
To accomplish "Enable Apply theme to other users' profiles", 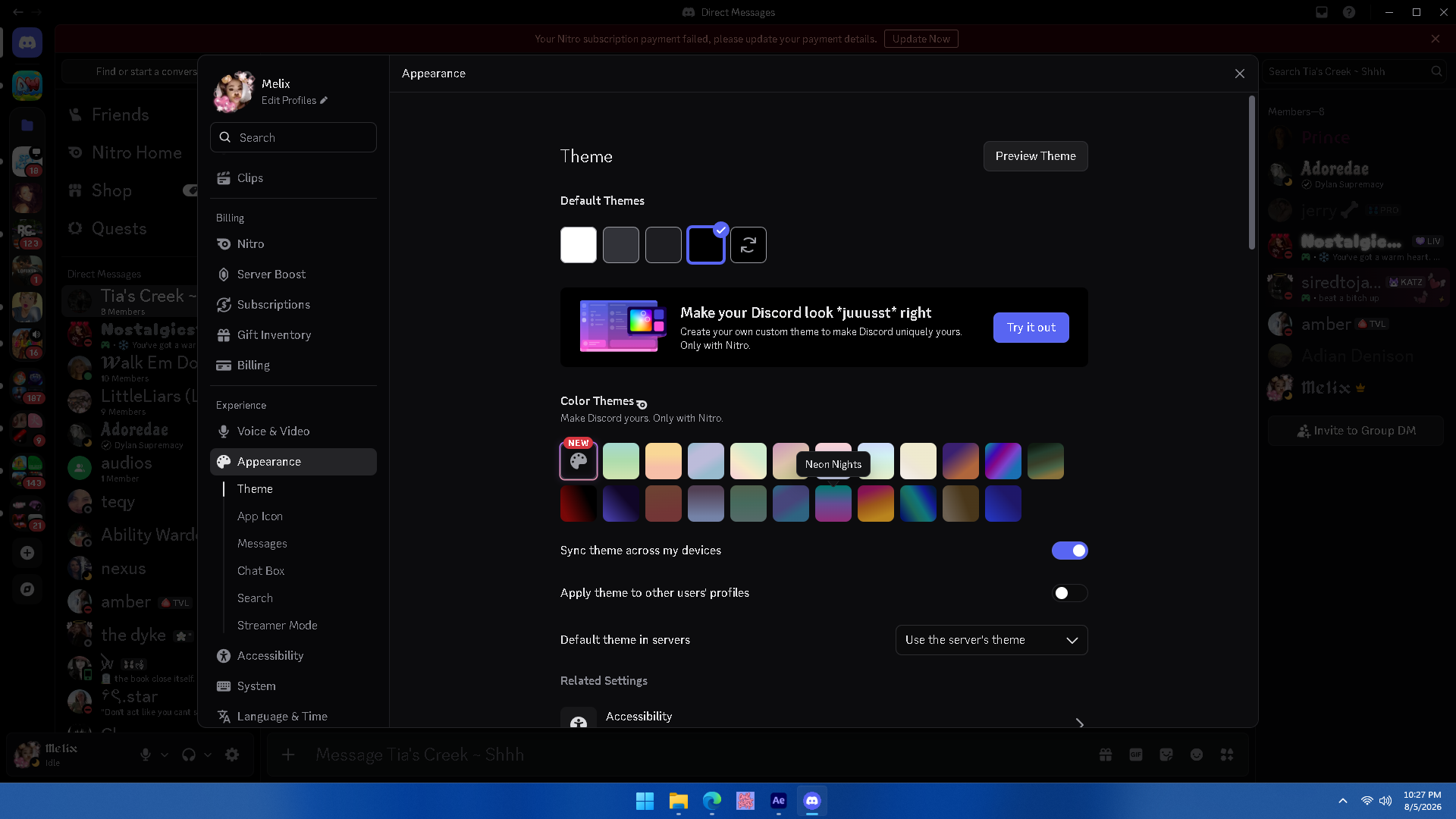I will [x=1069, y=593].
